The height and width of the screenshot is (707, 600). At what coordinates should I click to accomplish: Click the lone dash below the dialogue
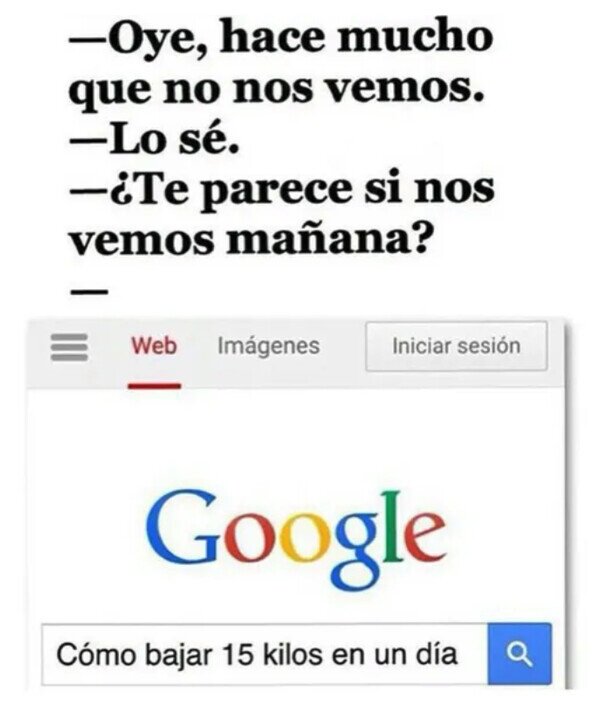coord(89,292)
